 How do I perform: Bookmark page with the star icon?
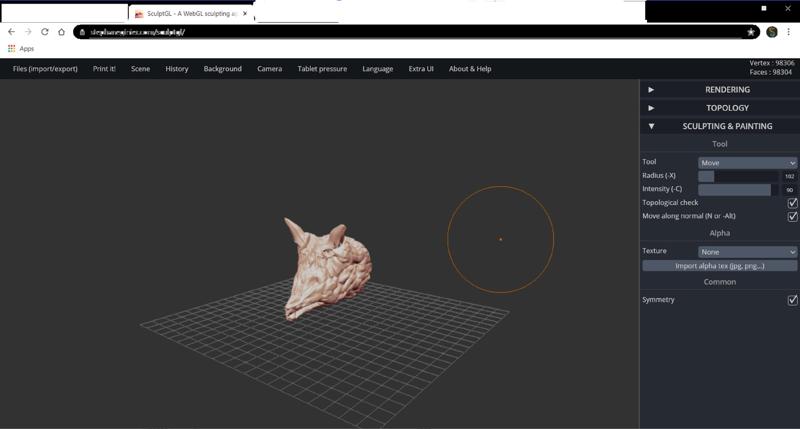pos(751,32)
